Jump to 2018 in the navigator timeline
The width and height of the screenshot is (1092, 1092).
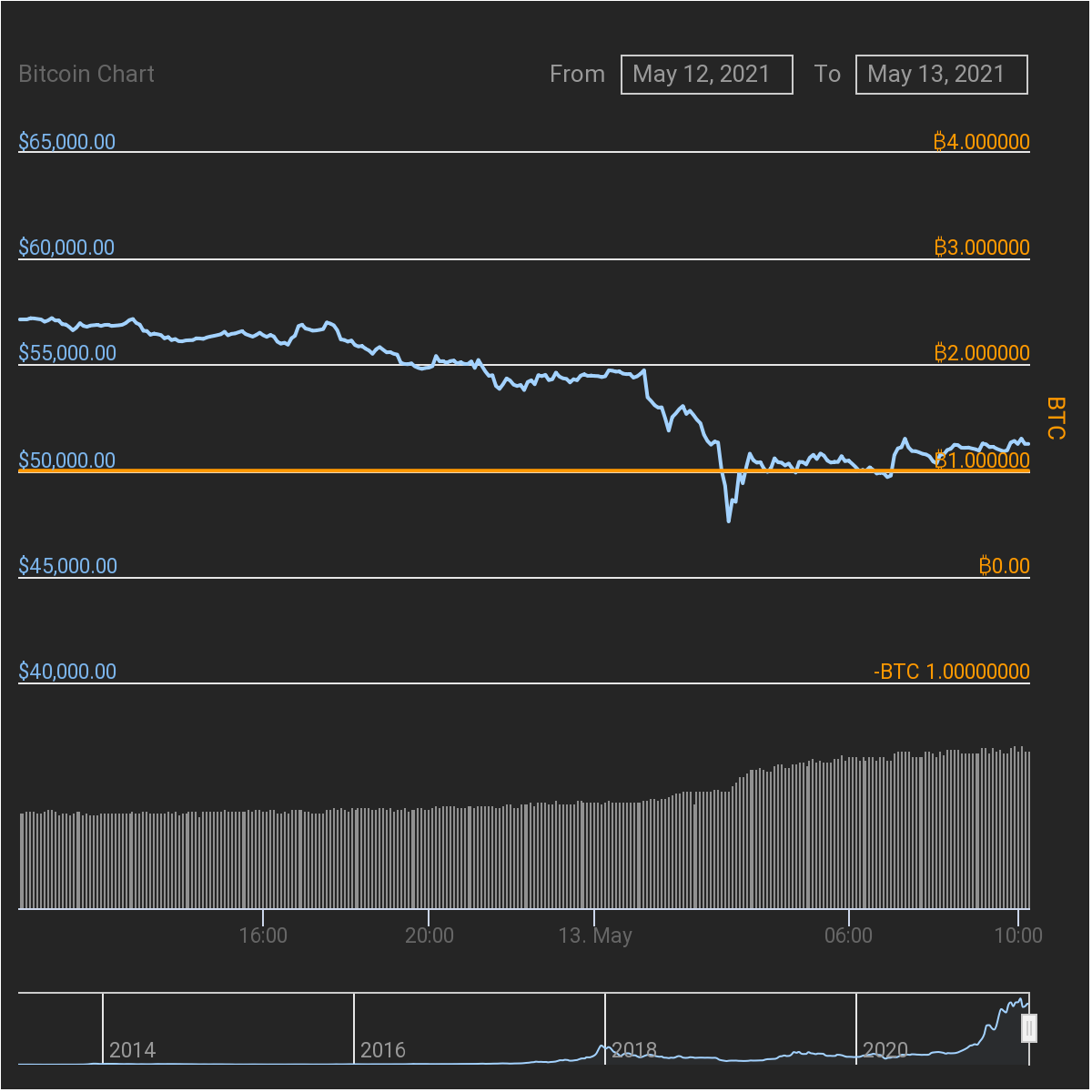634,1050
